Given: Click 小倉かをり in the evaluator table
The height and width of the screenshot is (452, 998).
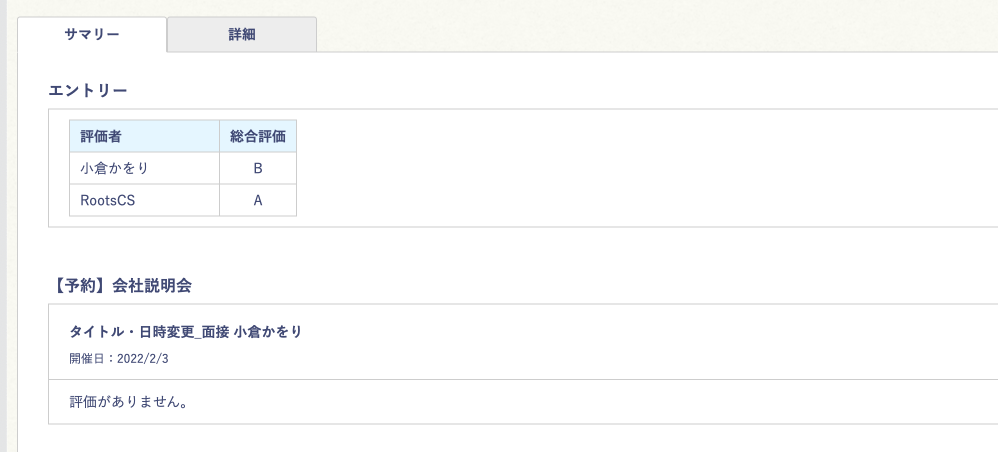Looking at the screenshot, I should [x=115, y=168].
